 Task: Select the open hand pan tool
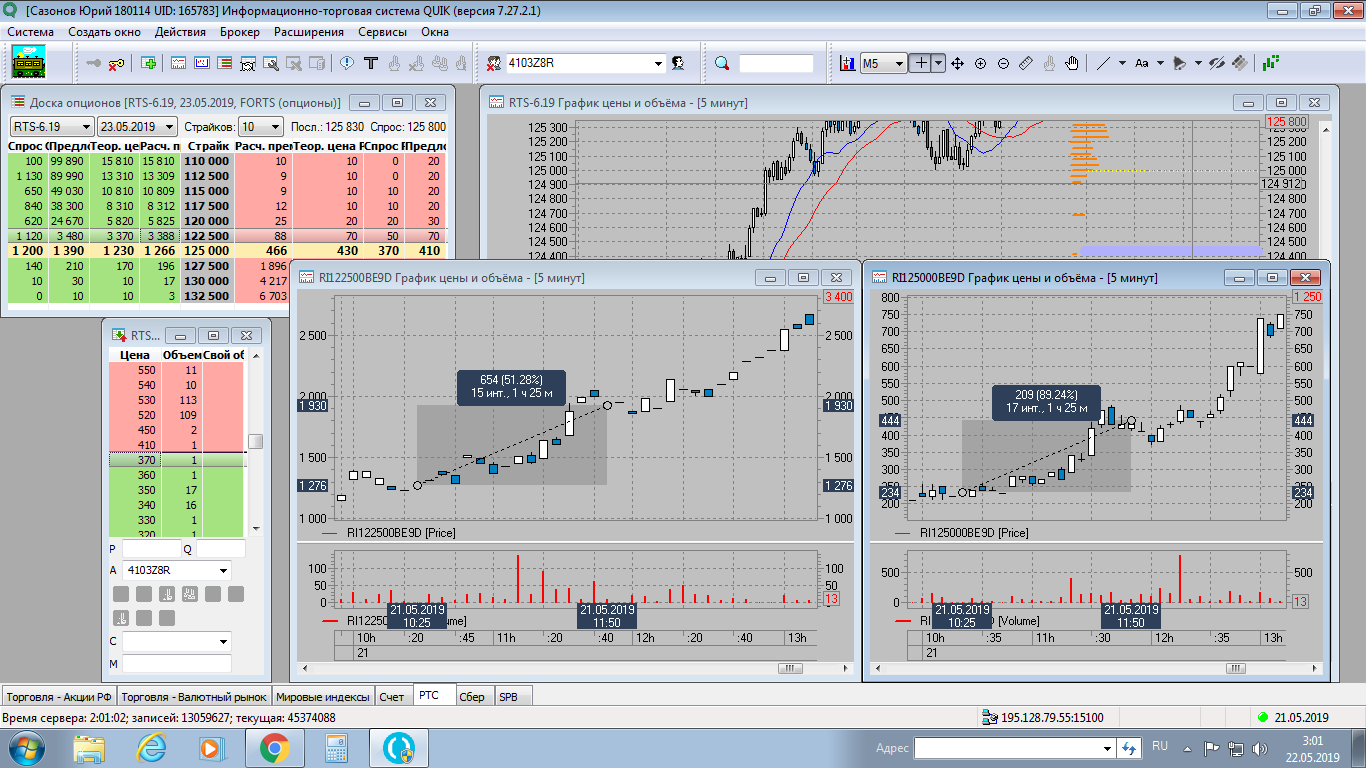[x=1072, y=63]
